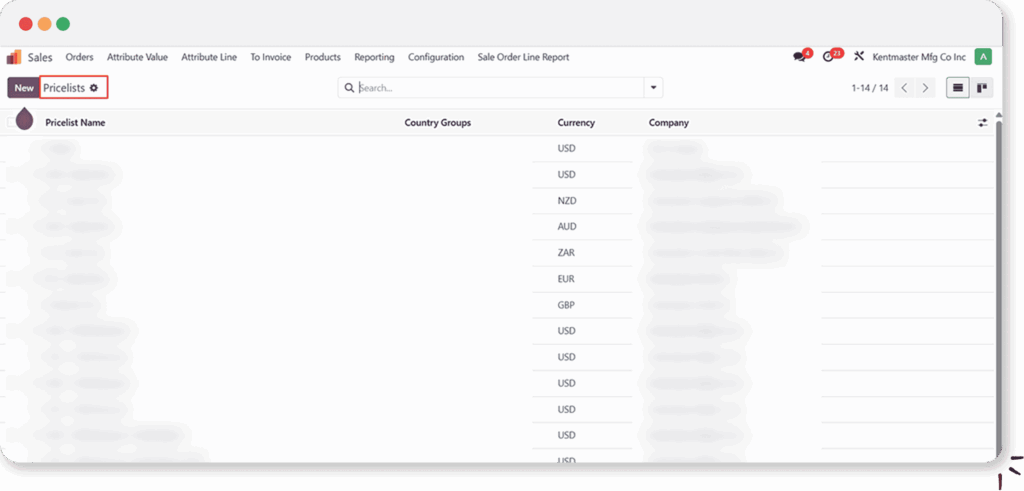Viewport: 1024px width, 491px height.
Task: Open the Orders menu
Action: [x=79, y=57]
